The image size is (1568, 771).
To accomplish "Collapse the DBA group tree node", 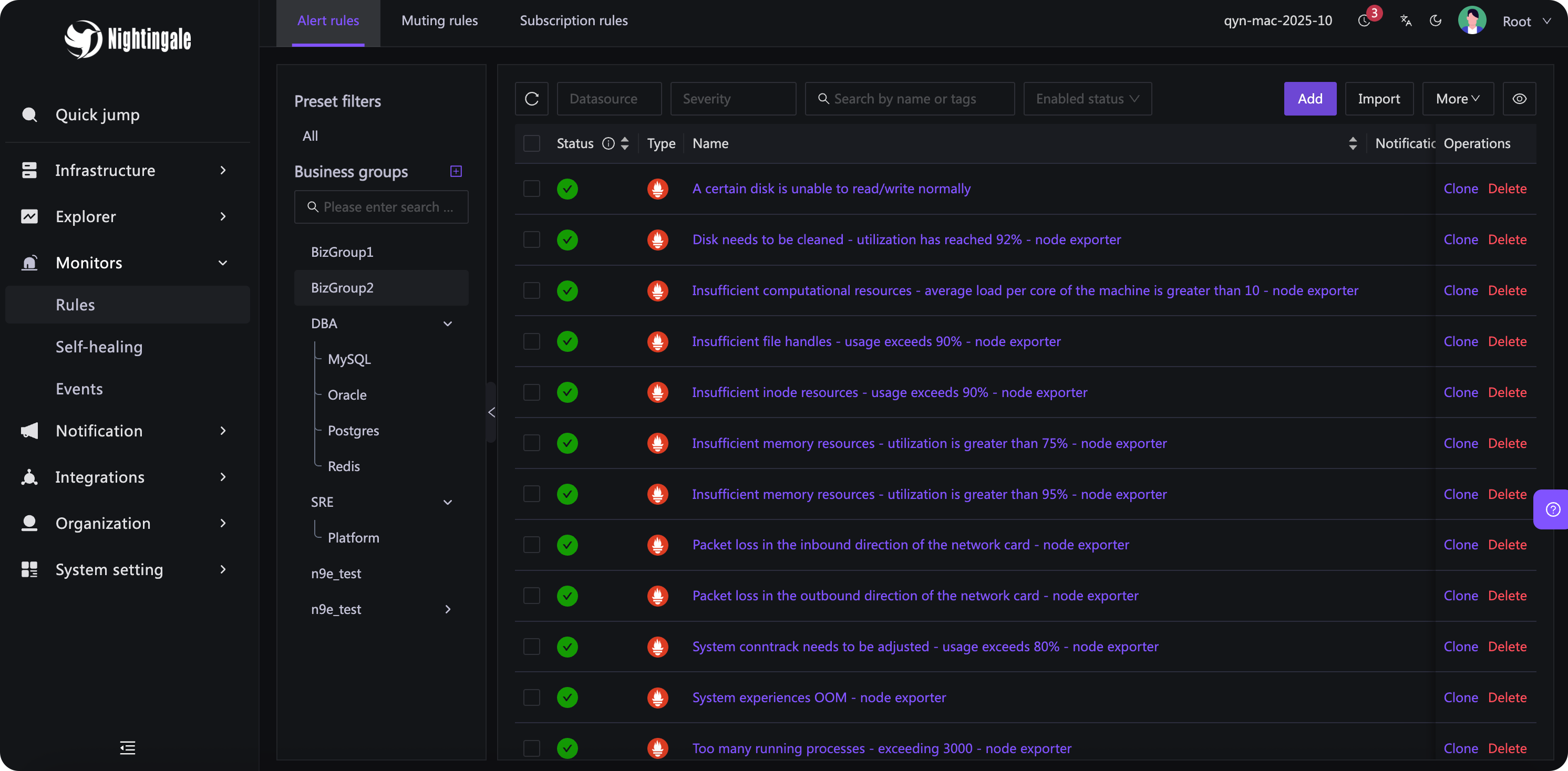I will (447, 324).
